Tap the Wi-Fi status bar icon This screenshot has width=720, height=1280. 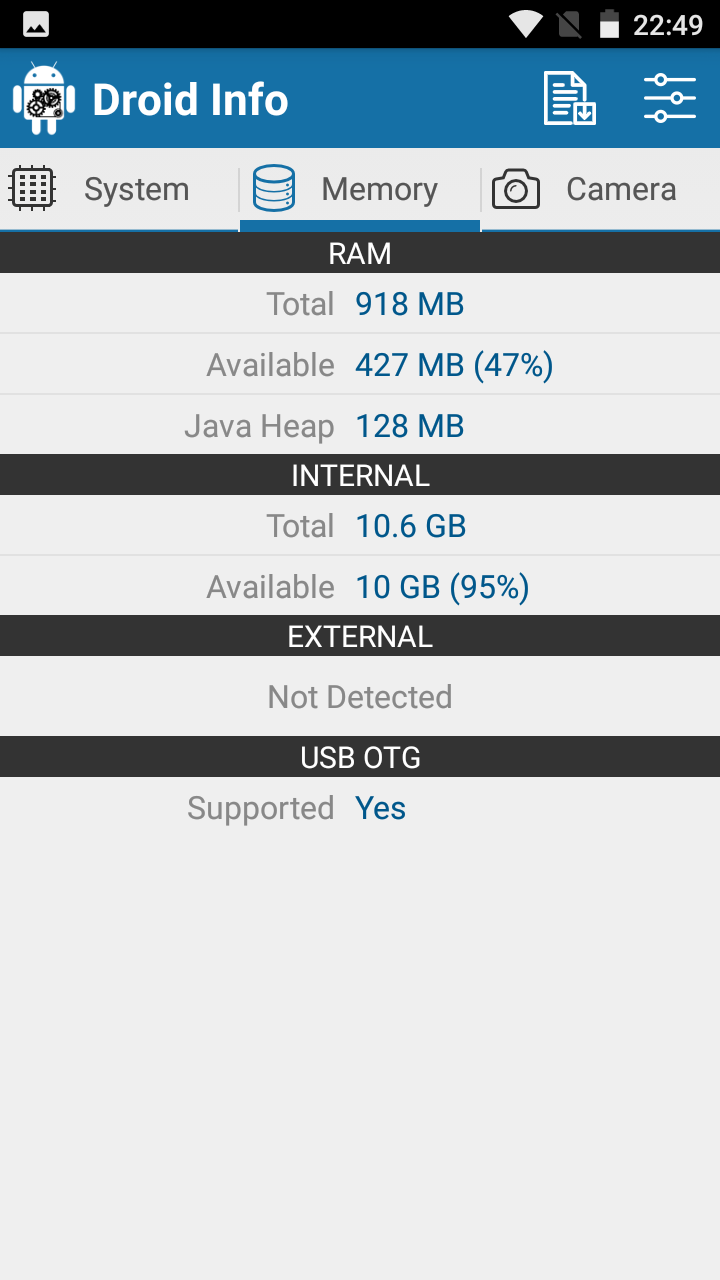click(x=525, y=24)
